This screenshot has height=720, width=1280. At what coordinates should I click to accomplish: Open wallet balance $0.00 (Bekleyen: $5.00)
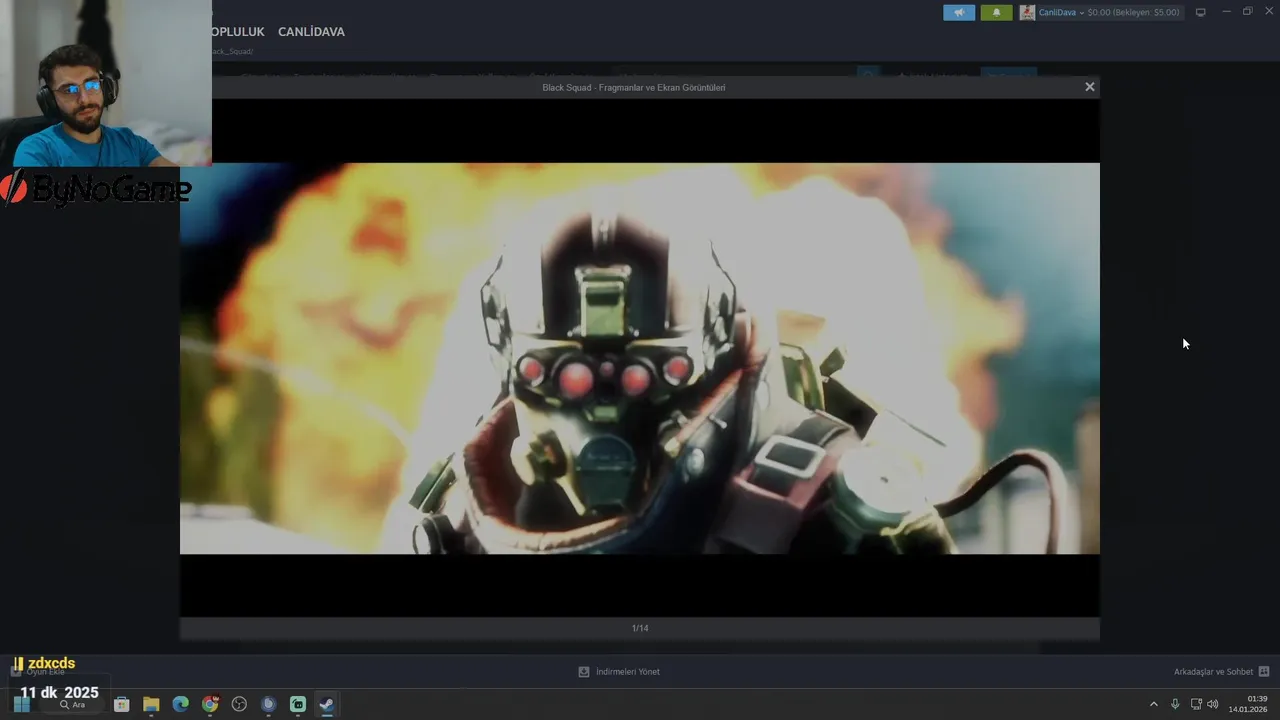tap(1133, 12)
